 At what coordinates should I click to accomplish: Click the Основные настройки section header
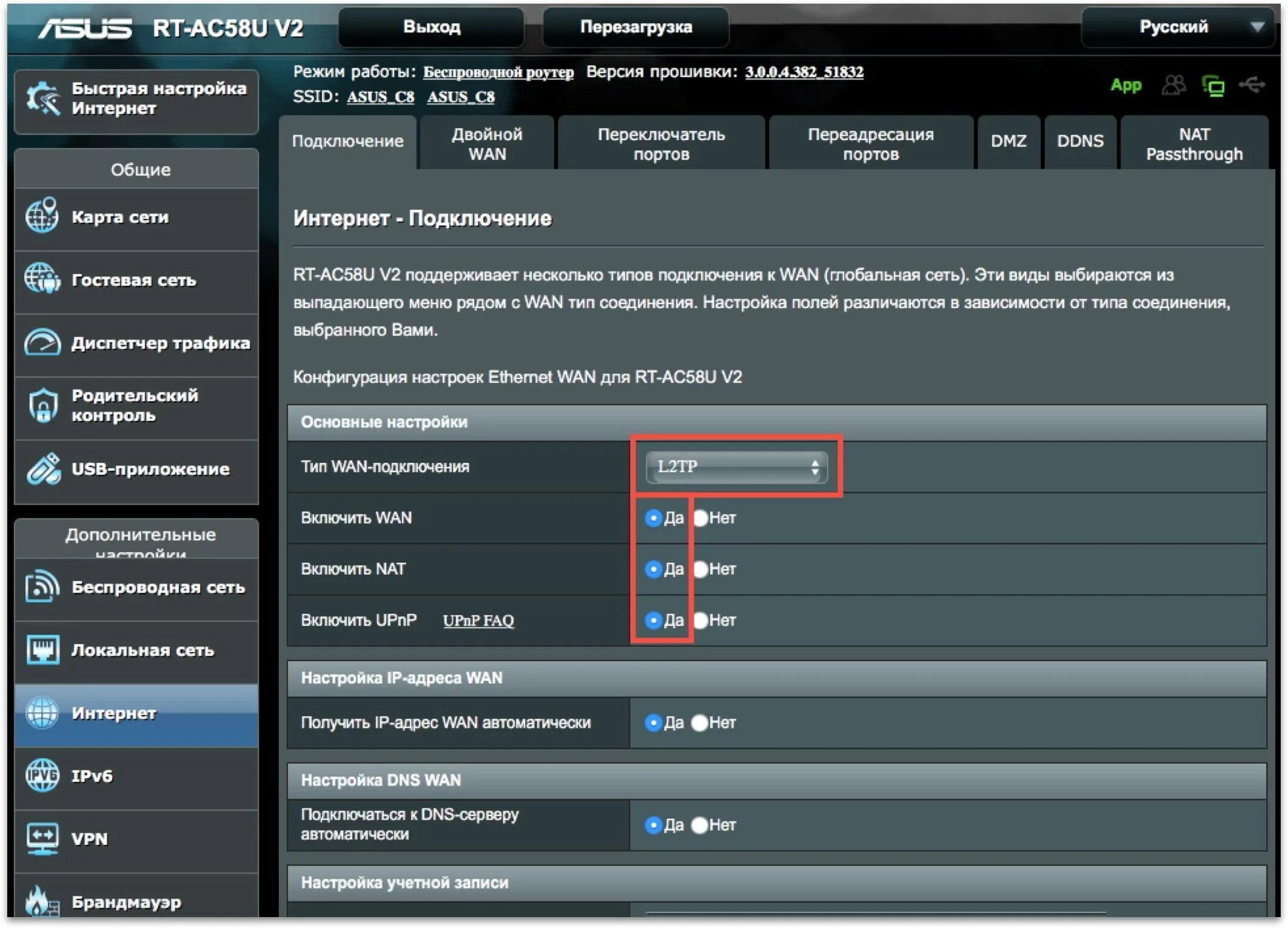tap(777, 422)
